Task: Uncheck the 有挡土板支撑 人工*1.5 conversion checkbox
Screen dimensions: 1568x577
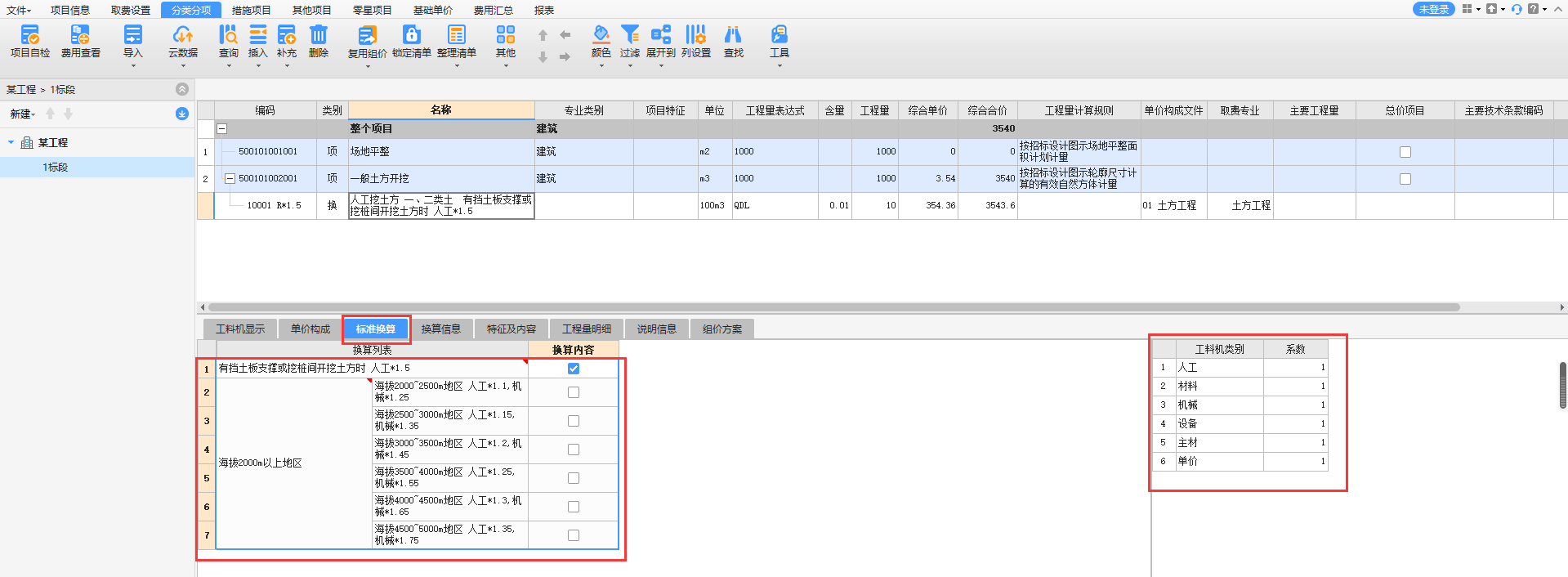Action: pyautogui.click(x=574, y=369)
